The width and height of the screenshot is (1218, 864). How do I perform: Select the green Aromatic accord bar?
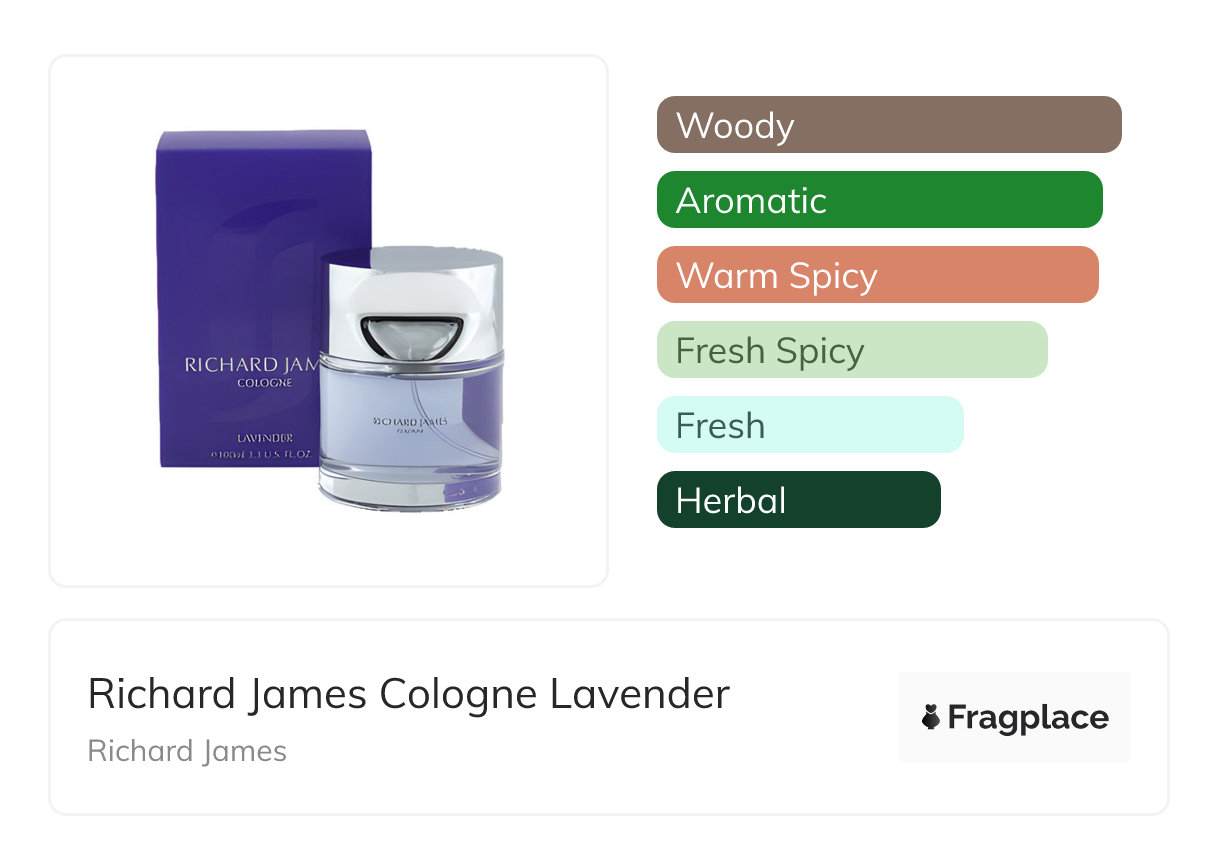(x=880, y=200)
